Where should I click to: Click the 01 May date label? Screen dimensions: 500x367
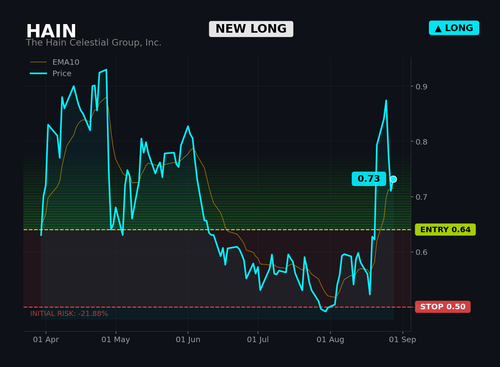116,340
